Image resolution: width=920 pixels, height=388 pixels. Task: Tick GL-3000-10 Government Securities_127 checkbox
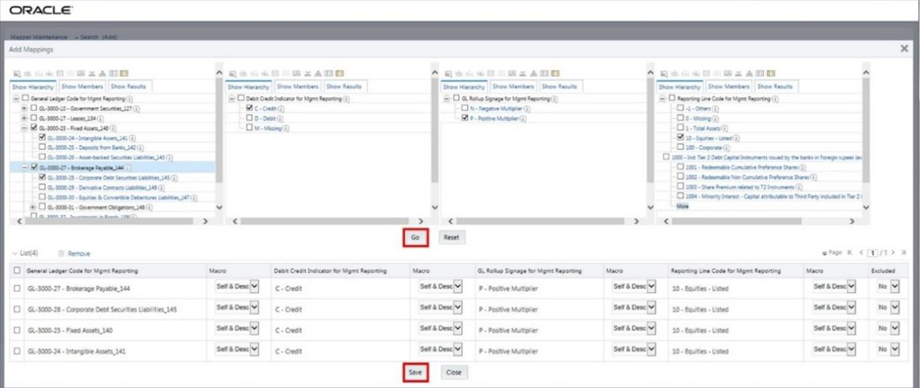[33, 108]
